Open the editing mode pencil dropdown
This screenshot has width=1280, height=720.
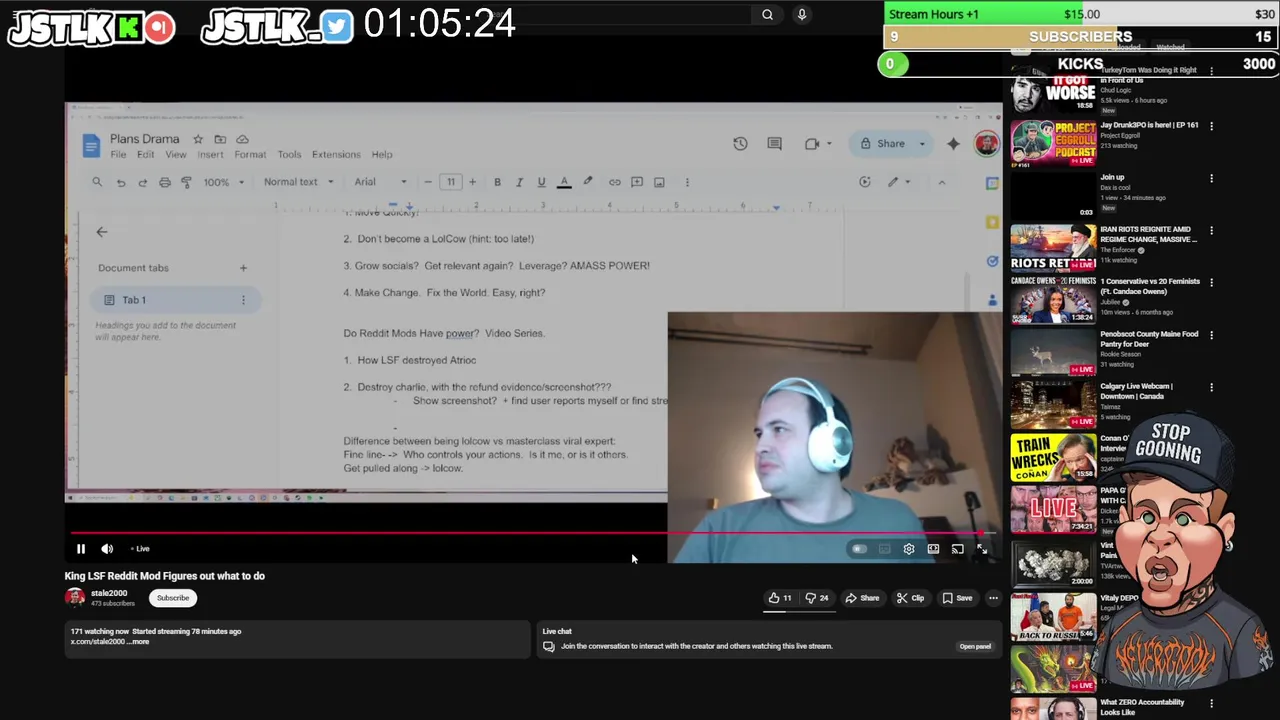click(x=899, y=182)
